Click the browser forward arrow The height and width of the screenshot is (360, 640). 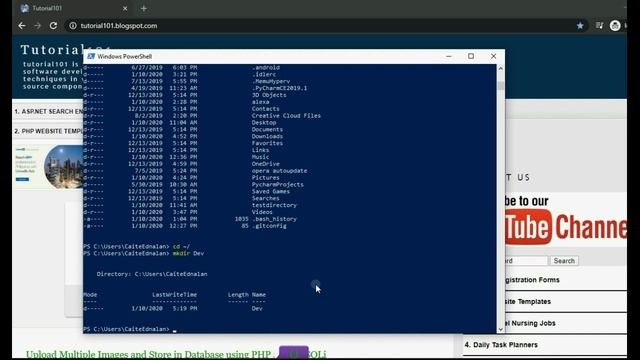[x=38, y=26]
